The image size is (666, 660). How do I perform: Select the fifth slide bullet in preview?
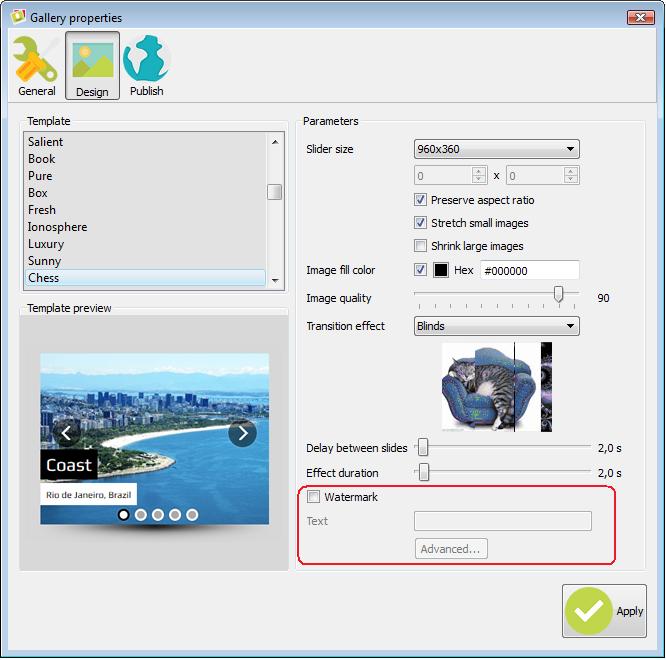pyautogui.click(x=192, y=515)
